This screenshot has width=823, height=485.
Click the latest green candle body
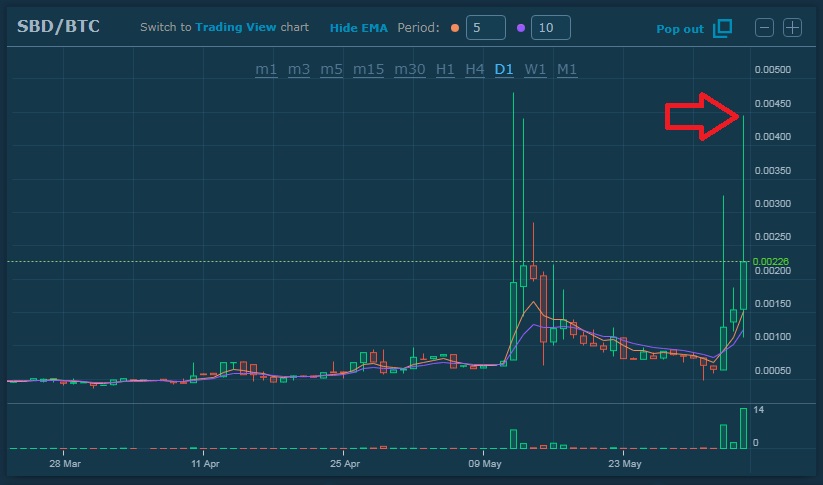743,286
